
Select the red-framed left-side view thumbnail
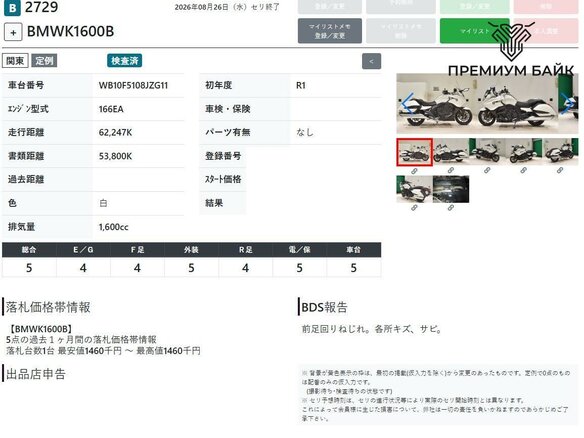415,152
